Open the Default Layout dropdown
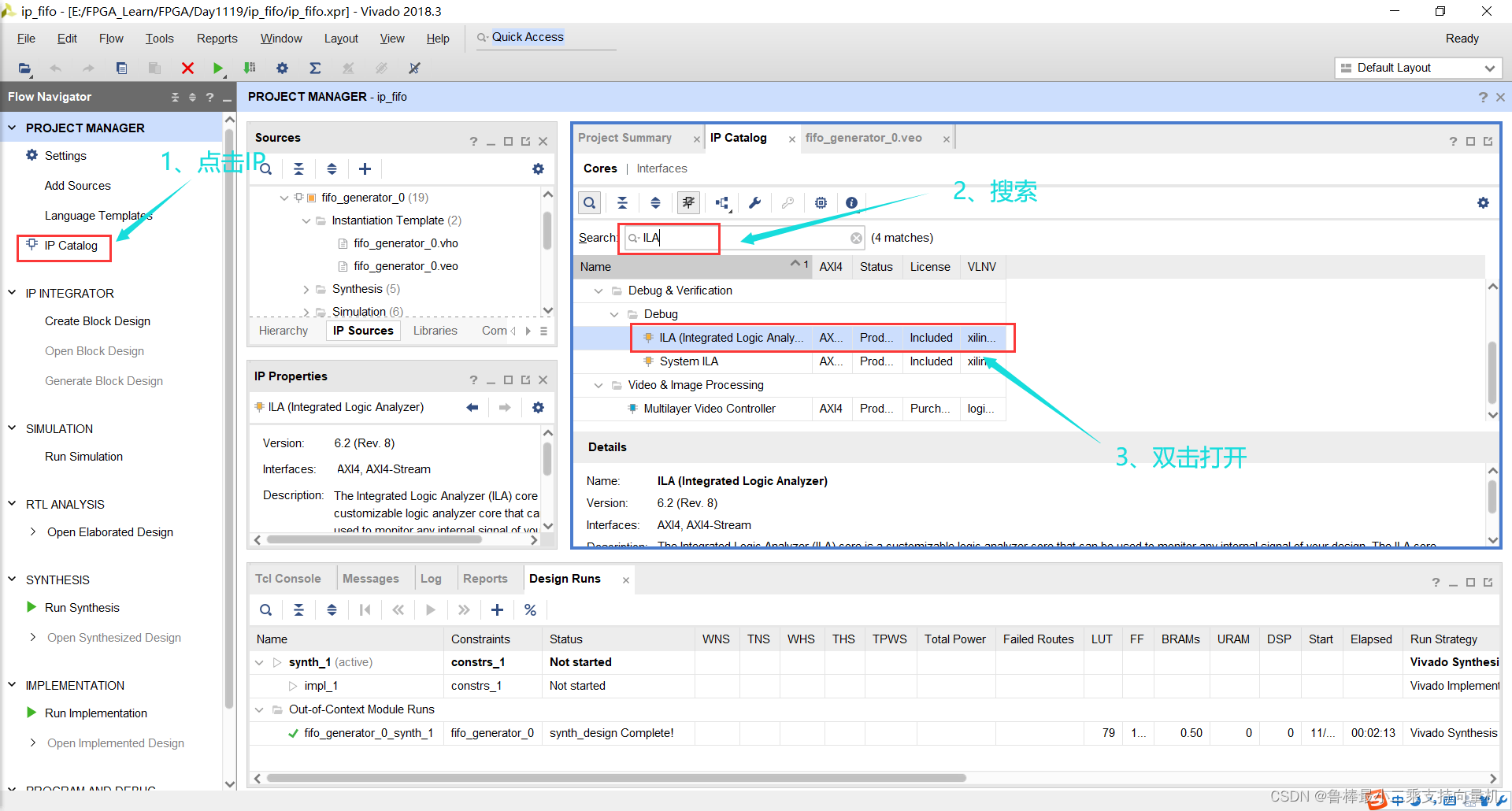Image resolution: width=1512 pixels, height=811 pixels. tap(1418, 68)
